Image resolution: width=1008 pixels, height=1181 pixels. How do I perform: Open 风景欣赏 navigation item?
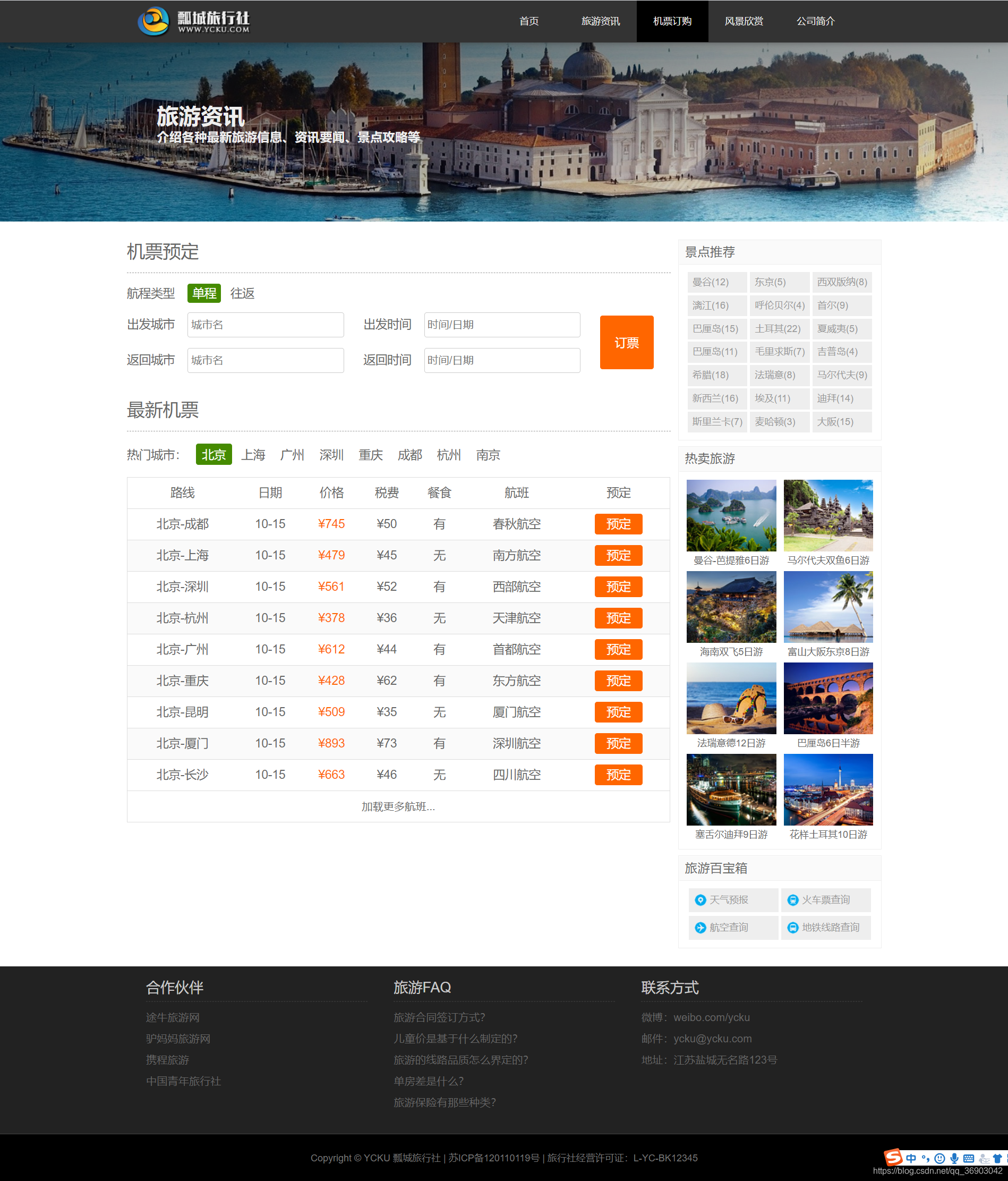tap(744, 21)
